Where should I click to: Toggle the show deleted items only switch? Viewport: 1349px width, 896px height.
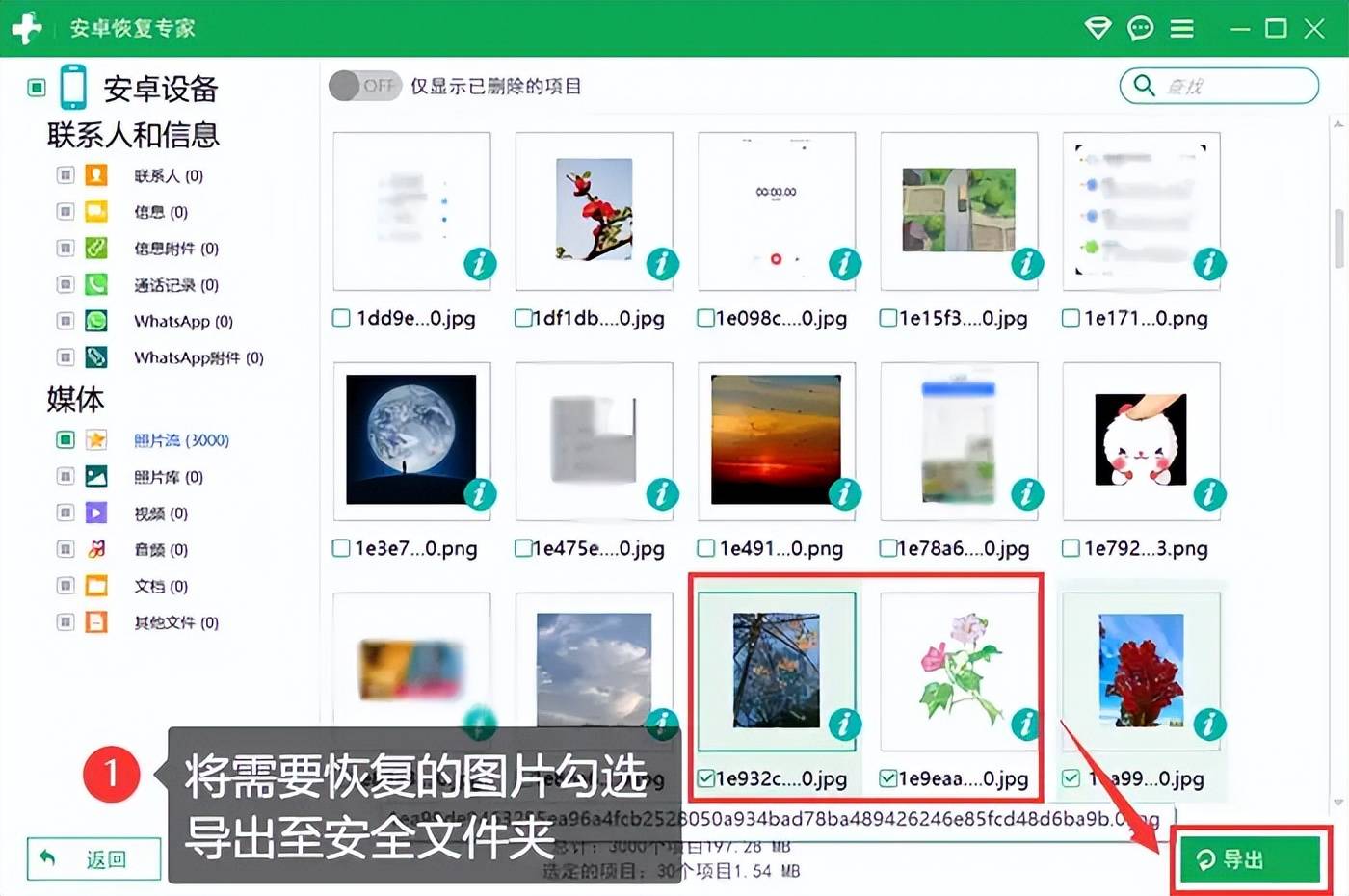tap(364, 86)
